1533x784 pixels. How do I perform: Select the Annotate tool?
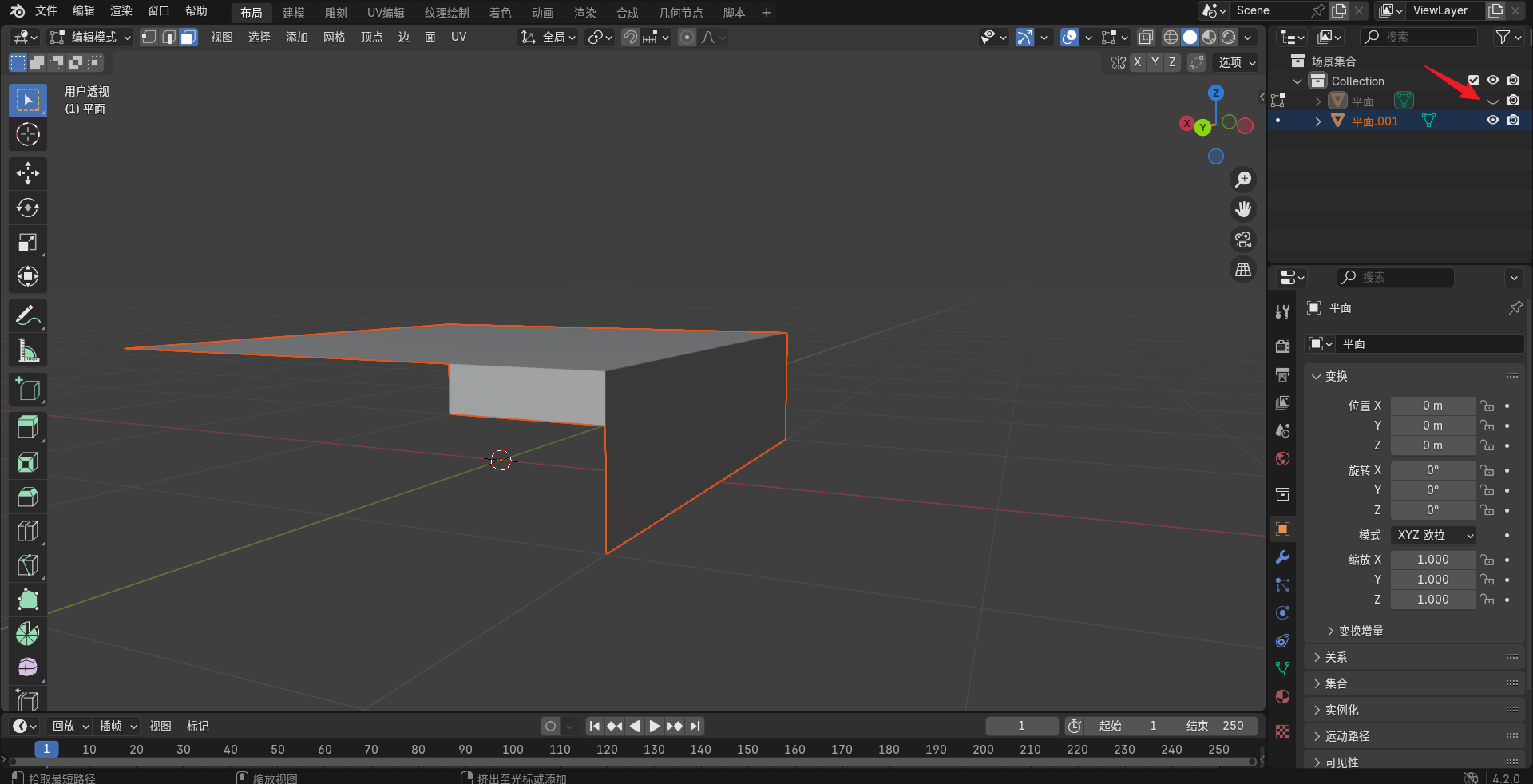click(28, 316)
